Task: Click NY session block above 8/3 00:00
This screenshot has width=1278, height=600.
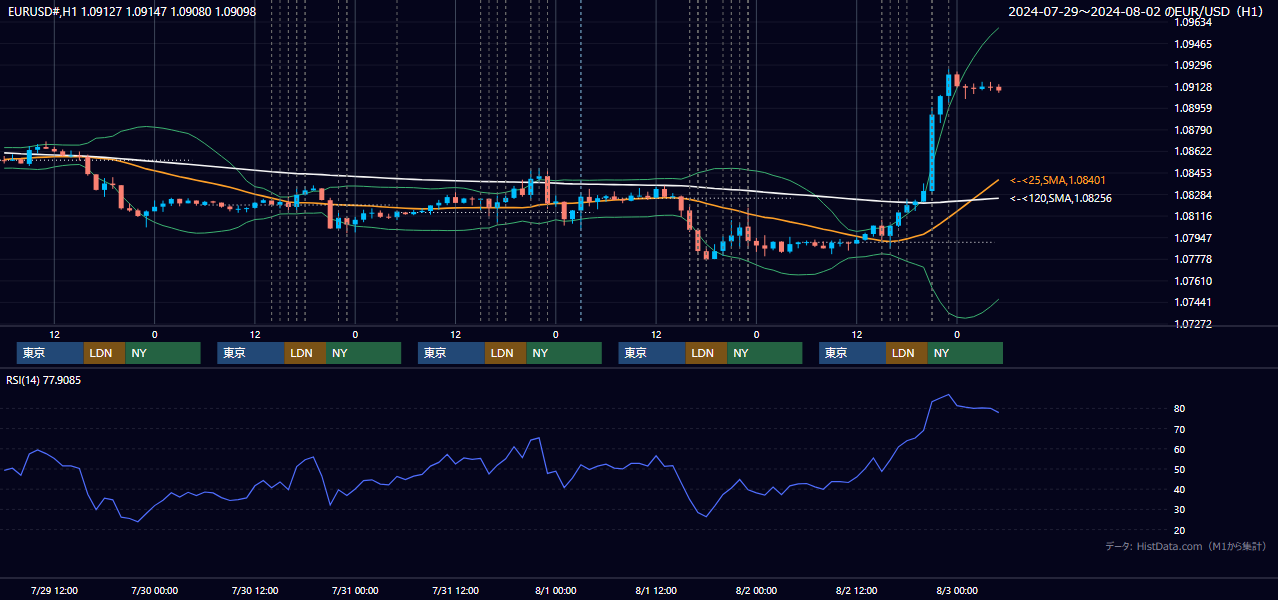Action: point(965,353)
